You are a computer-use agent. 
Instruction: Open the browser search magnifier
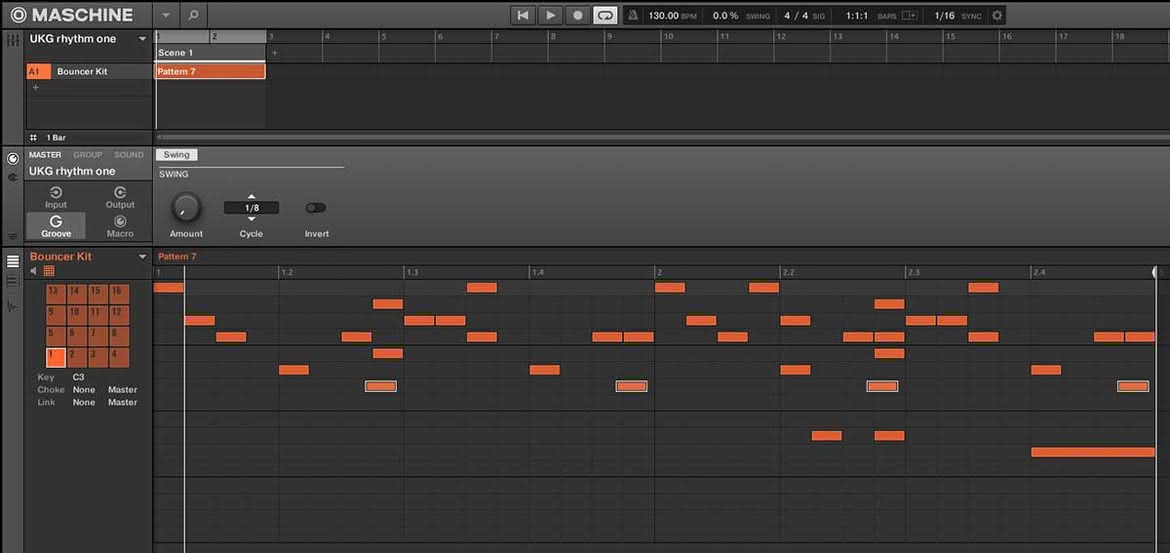(193, 15)
